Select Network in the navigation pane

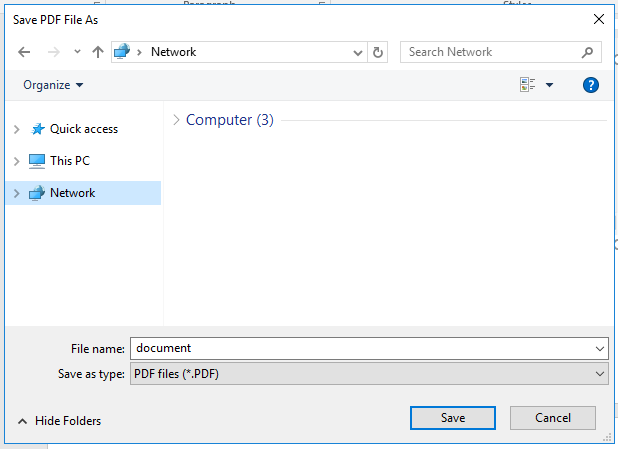[x=72, y=193]
